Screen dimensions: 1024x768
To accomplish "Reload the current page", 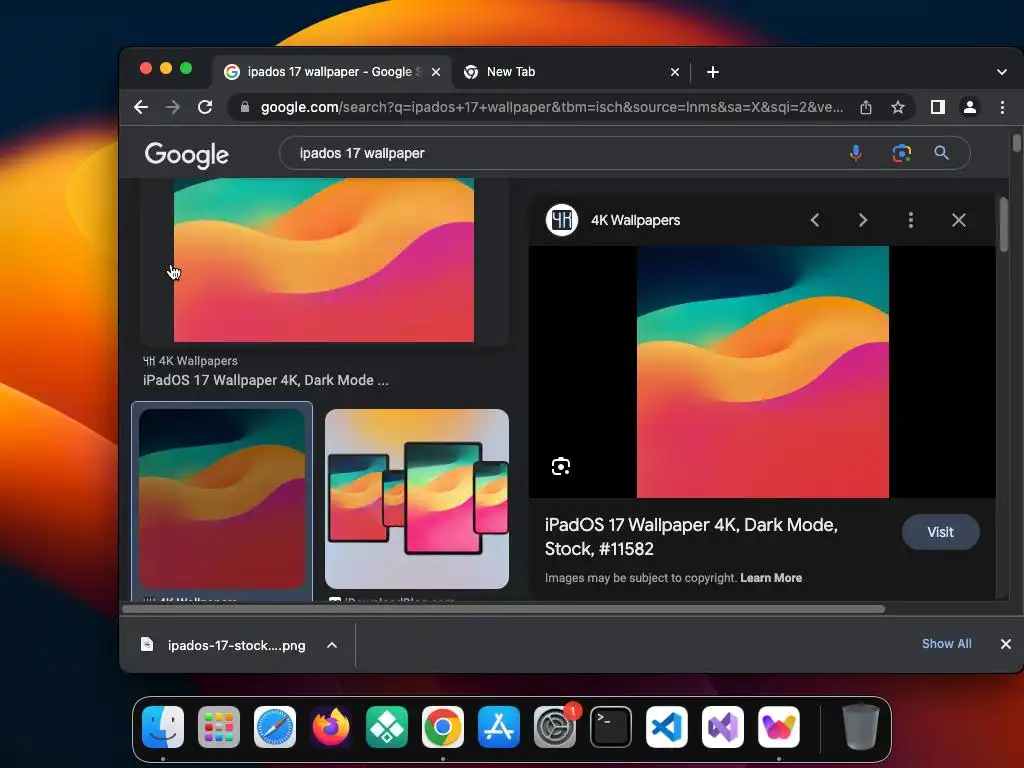I will pyautogui.click(x=205, y=107).
